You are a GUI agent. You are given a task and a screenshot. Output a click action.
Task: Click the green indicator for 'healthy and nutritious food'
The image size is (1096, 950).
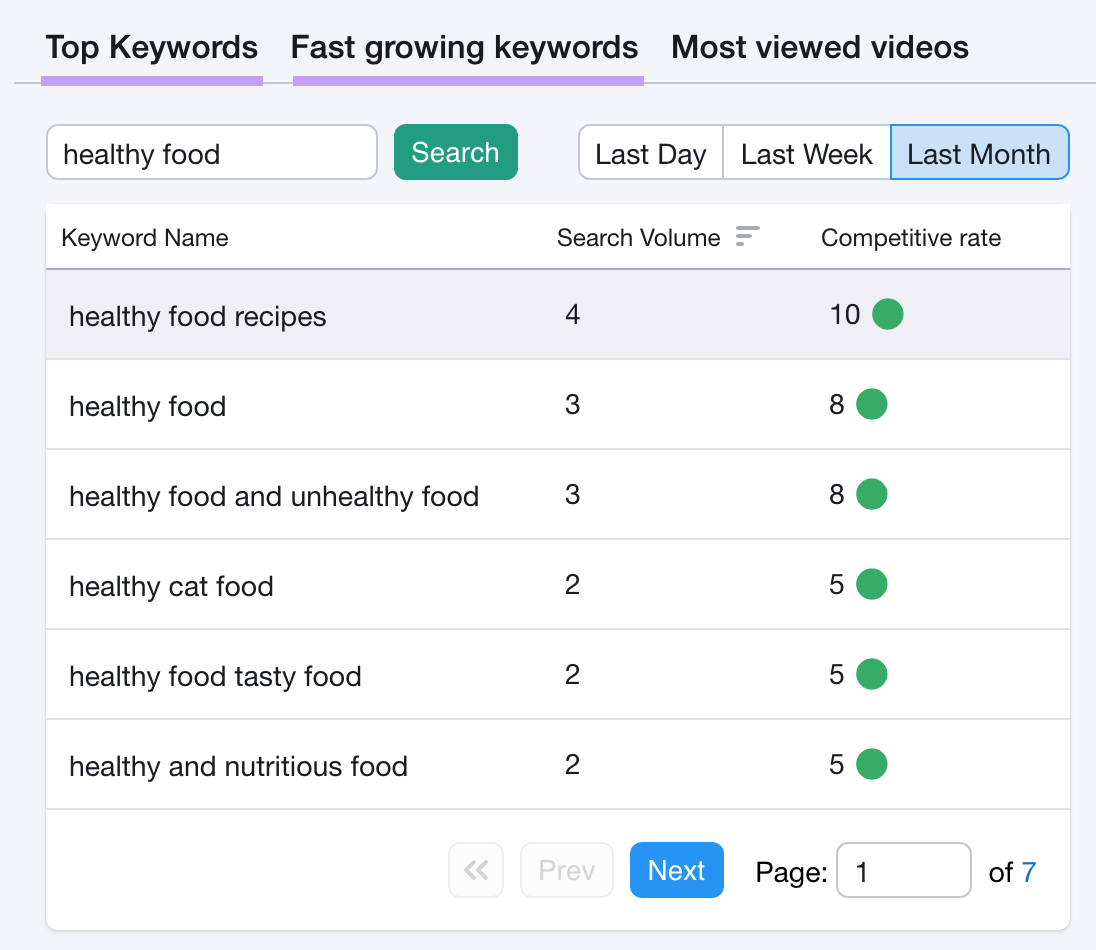click(871, 764)
